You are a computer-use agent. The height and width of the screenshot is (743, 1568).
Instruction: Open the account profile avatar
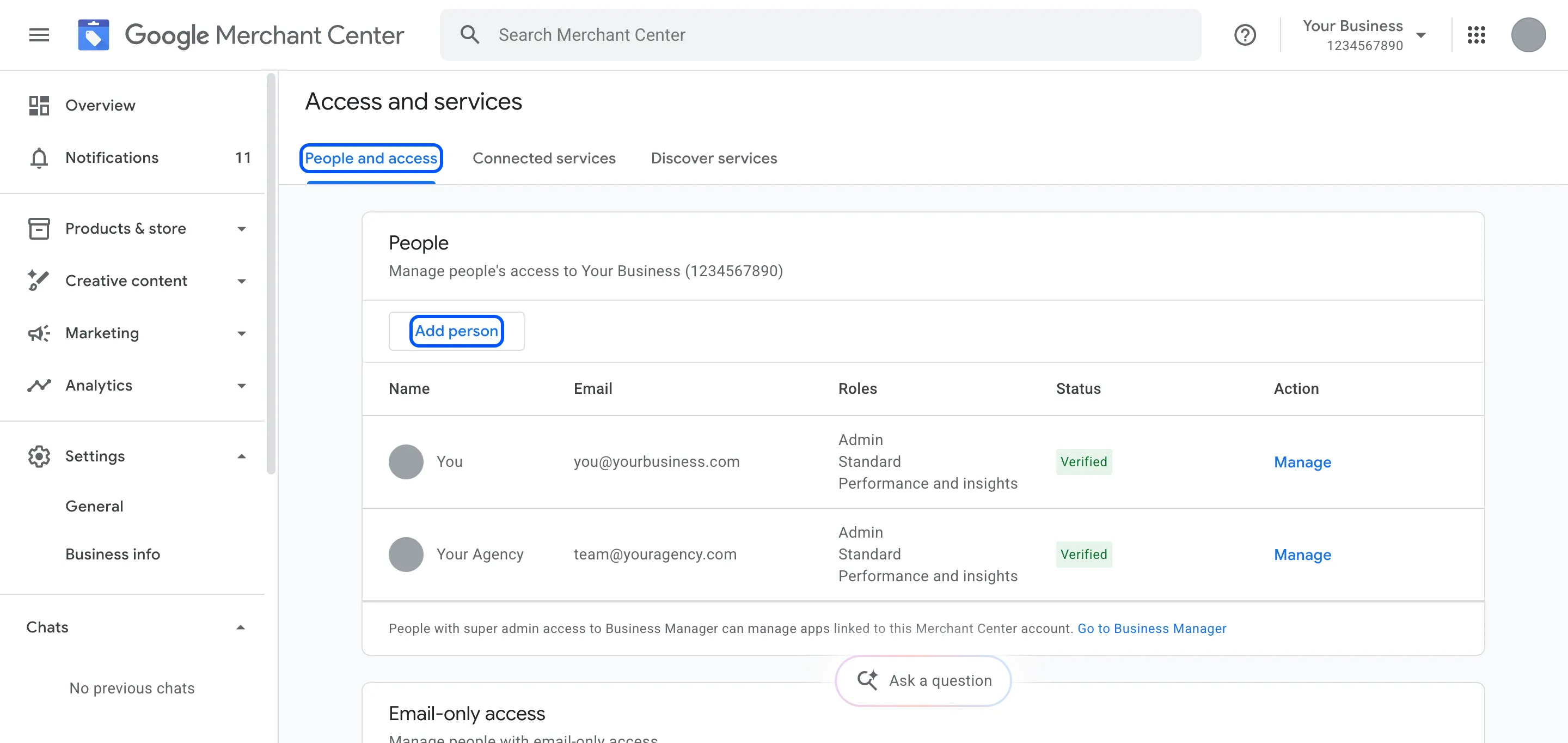(1528, 35)
